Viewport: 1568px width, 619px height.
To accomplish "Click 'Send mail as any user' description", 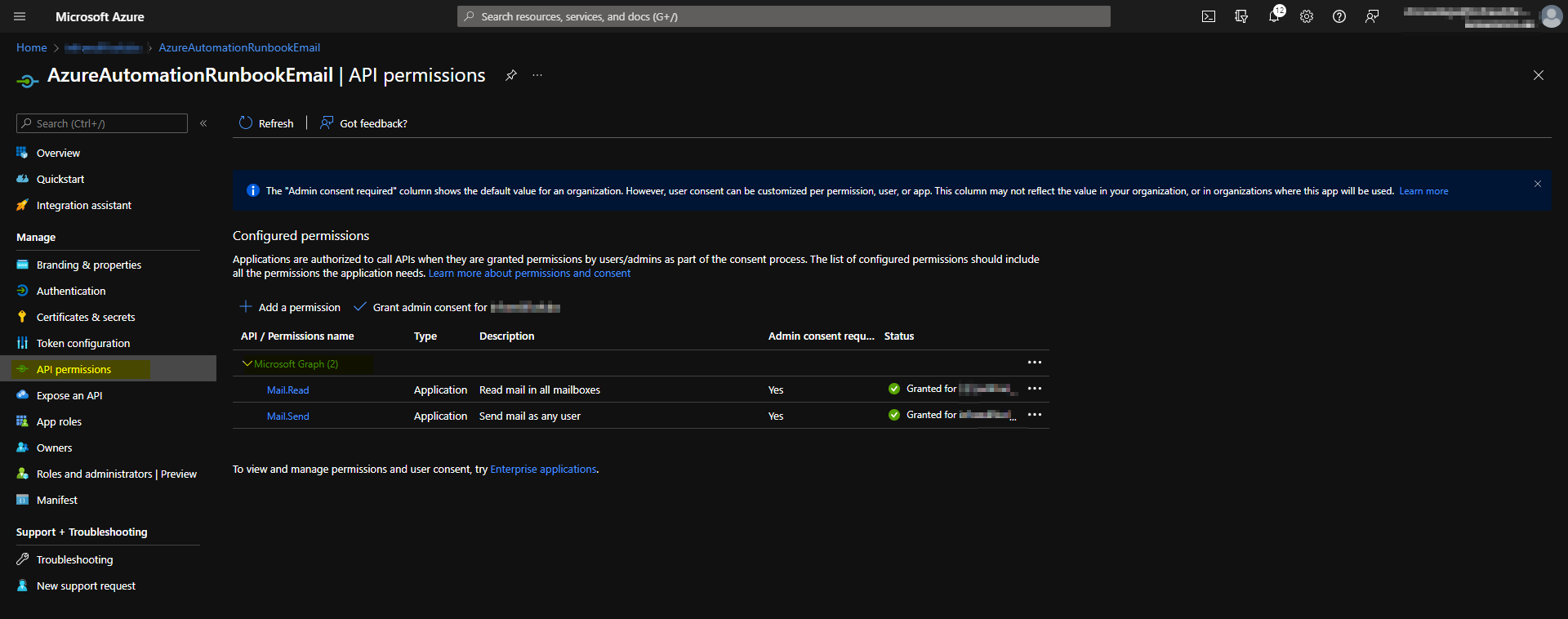I will point(530,416).
